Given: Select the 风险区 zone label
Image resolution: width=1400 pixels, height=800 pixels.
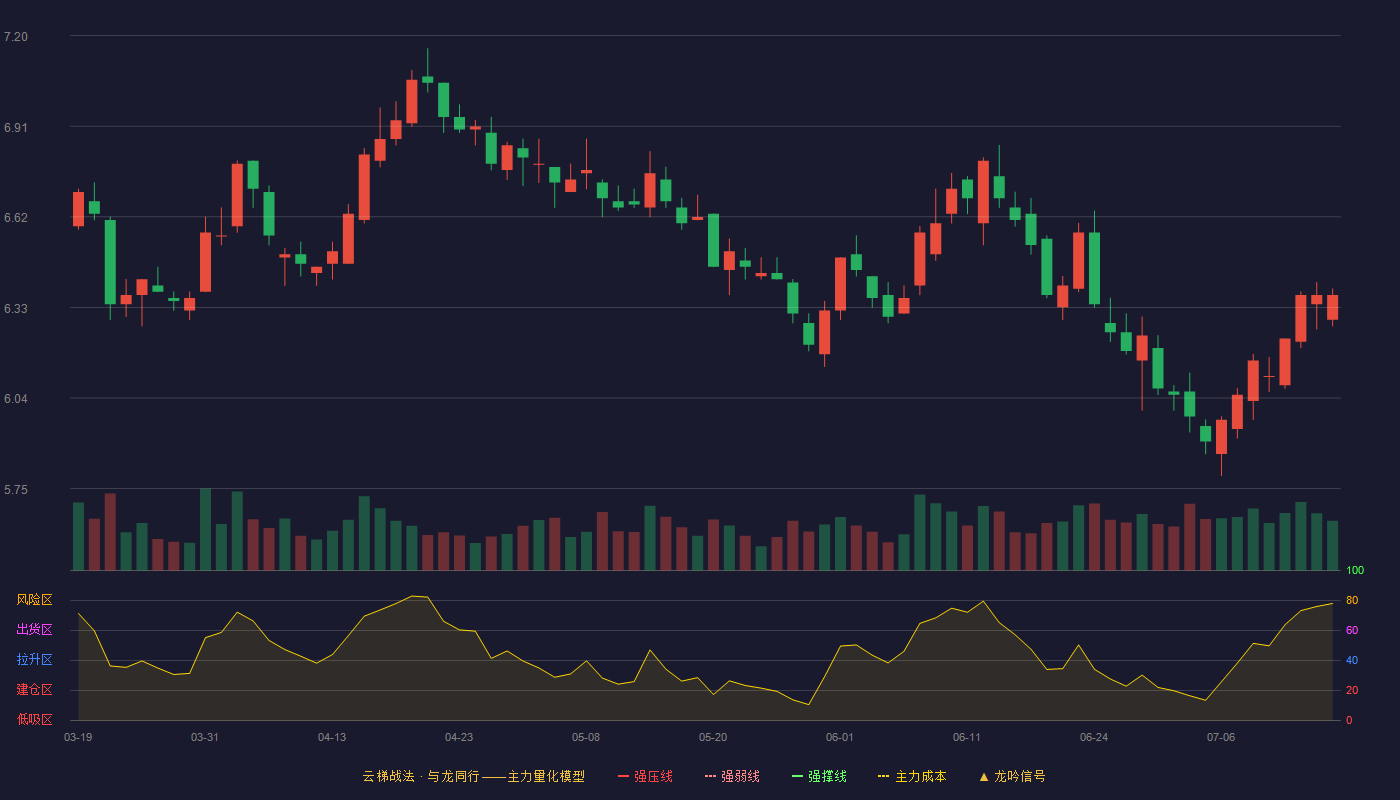Looking at the screenshot, I should (x=34, y=600).
